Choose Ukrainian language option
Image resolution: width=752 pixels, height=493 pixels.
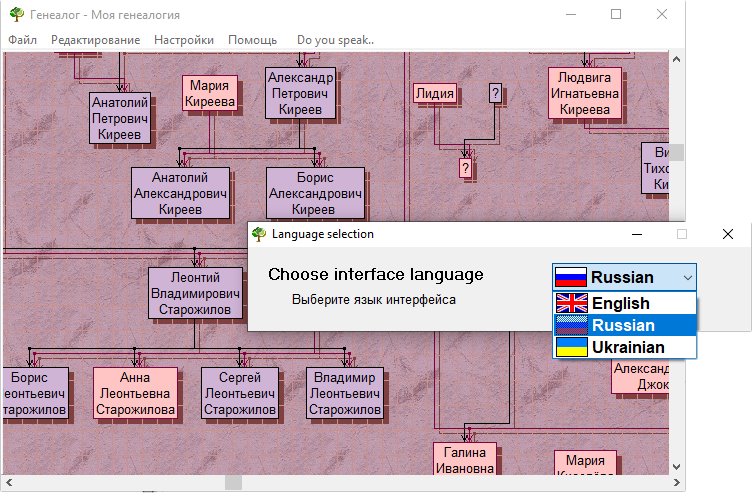coord(623,347)
